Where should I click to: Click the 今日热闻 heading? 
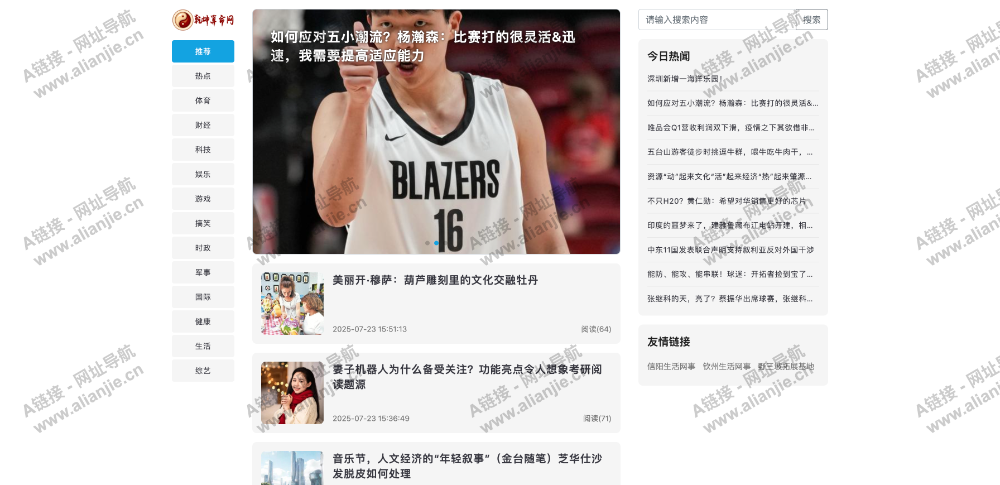tap(668, 56)
